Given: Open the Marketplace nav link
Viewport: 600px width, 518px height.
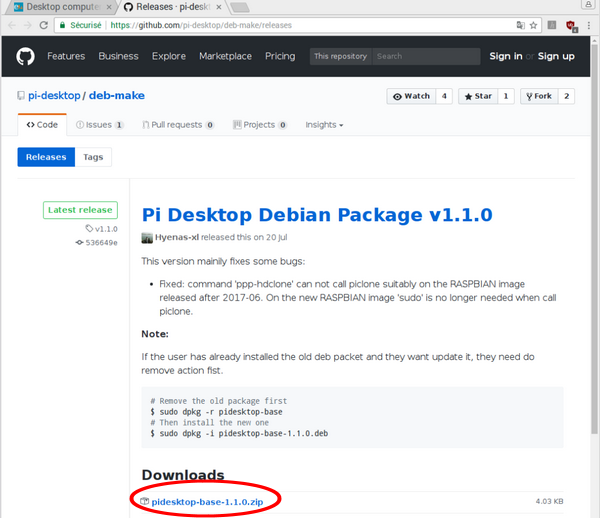Looking at the screenshot, I should 225,56.
